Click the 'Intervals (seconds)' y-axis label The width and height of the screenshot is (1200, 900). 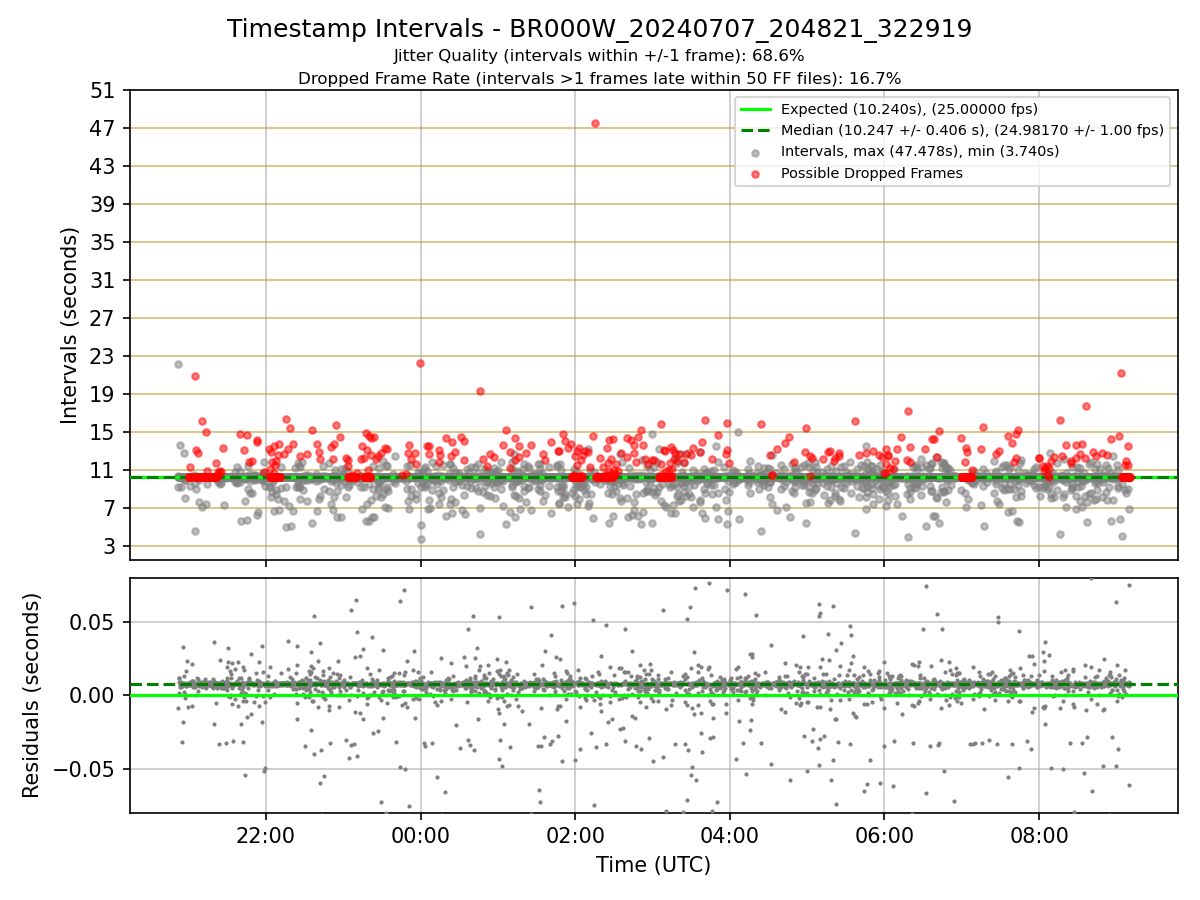pyautogui.click(x=70, y=325)
